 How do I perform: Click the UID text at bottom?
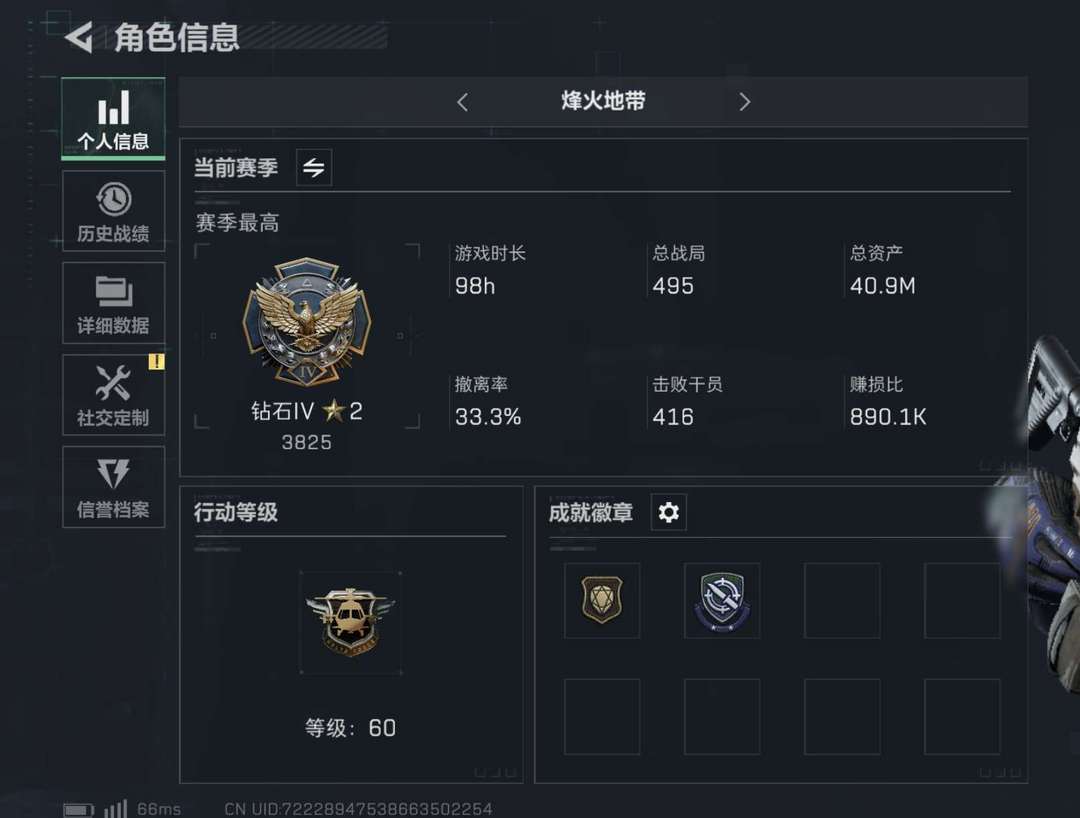click(359, 808)
